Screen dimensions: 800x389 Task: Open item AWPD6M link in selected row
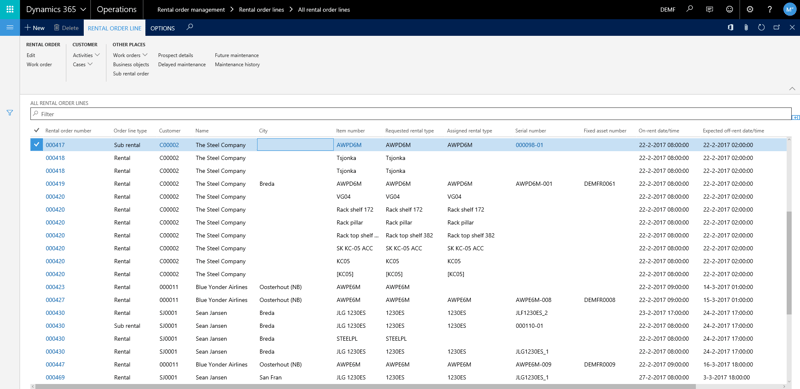tap(349, 145)
